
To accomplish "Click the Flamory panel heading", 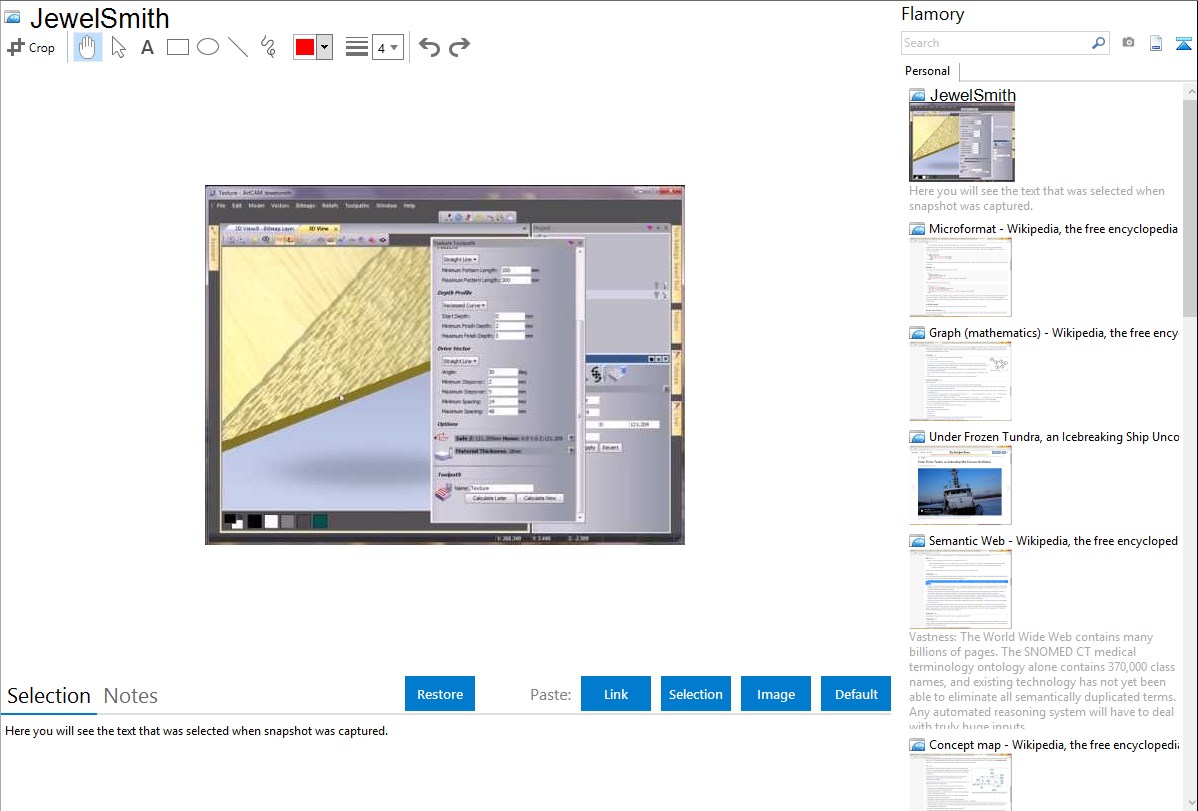I will pyautogui.click(x=933, y=14).
